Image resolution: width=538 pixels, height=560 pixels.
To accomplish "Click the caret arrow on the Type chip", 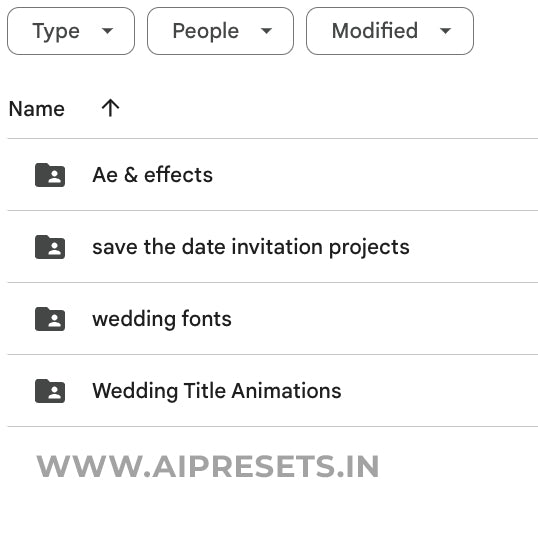I will point(107,31).
